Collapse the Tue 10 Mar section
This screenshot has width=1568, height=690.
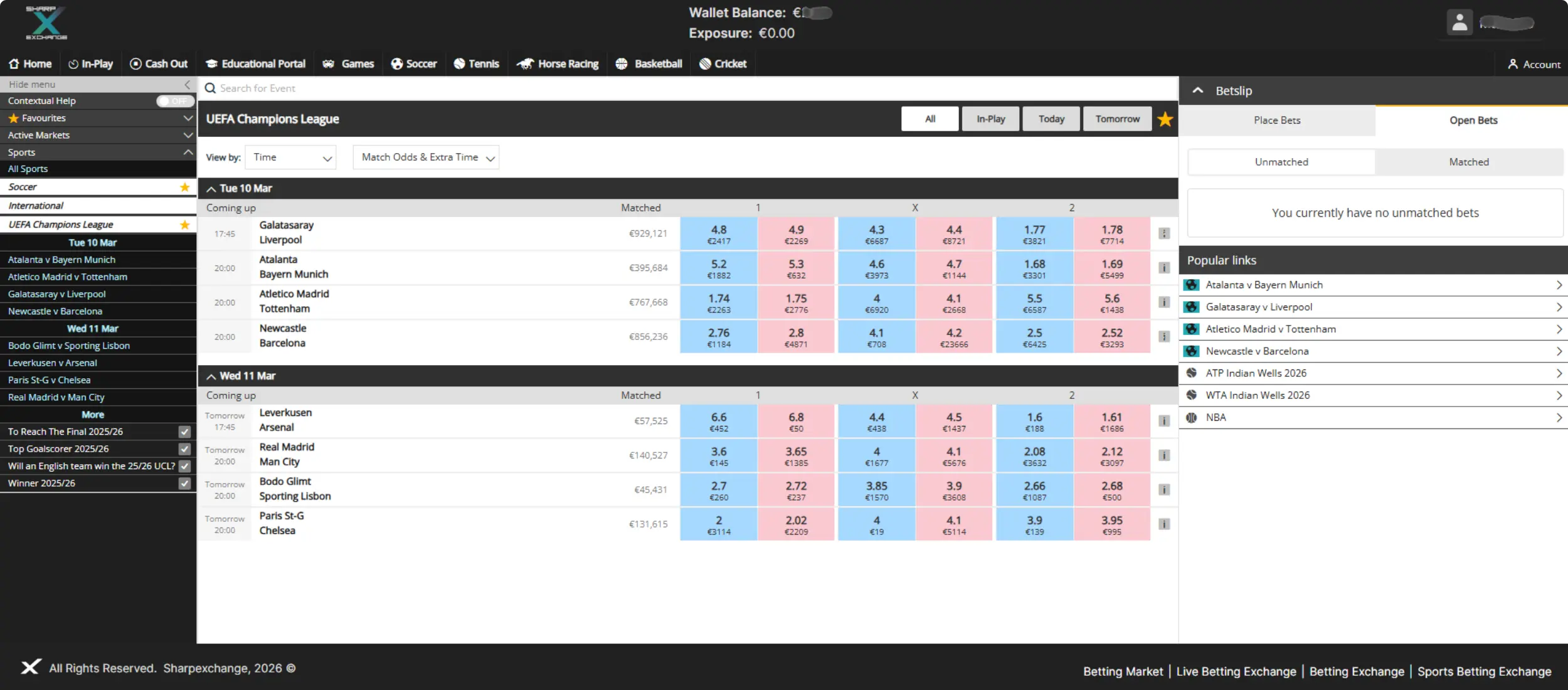pos(211,189)
